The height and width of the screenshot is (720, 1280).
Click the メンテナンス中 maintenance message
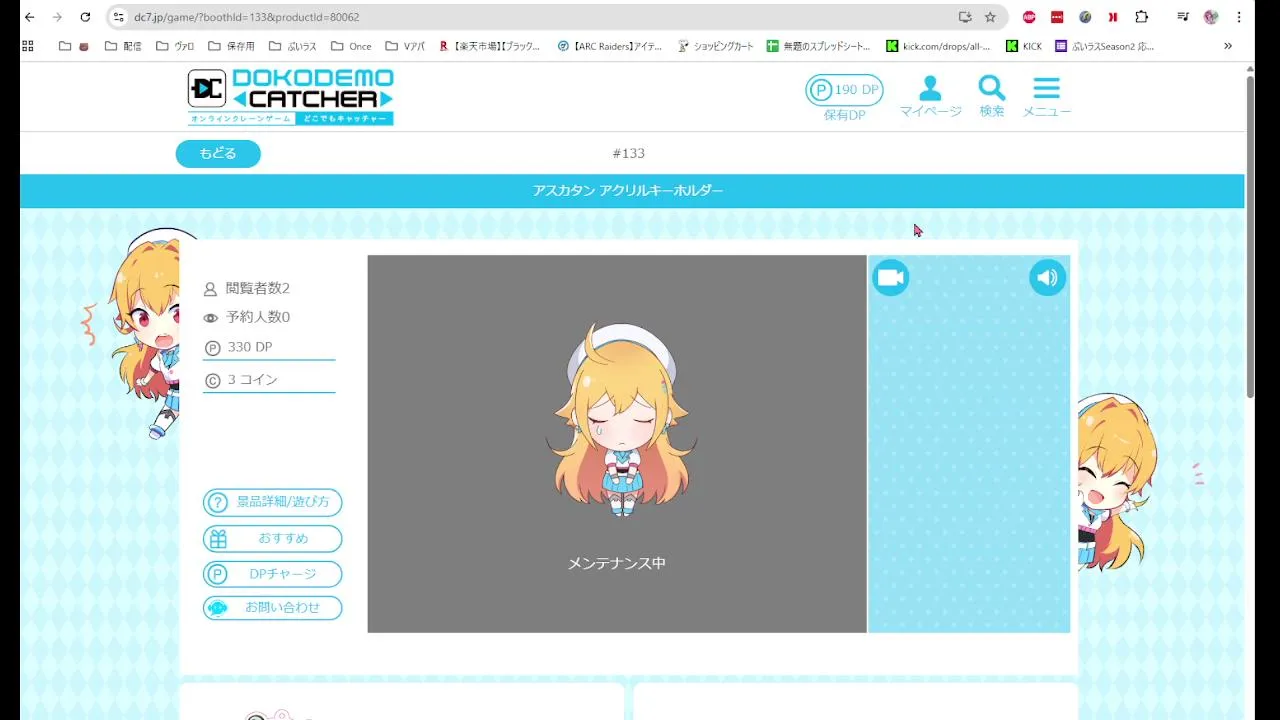pos(617,563)
